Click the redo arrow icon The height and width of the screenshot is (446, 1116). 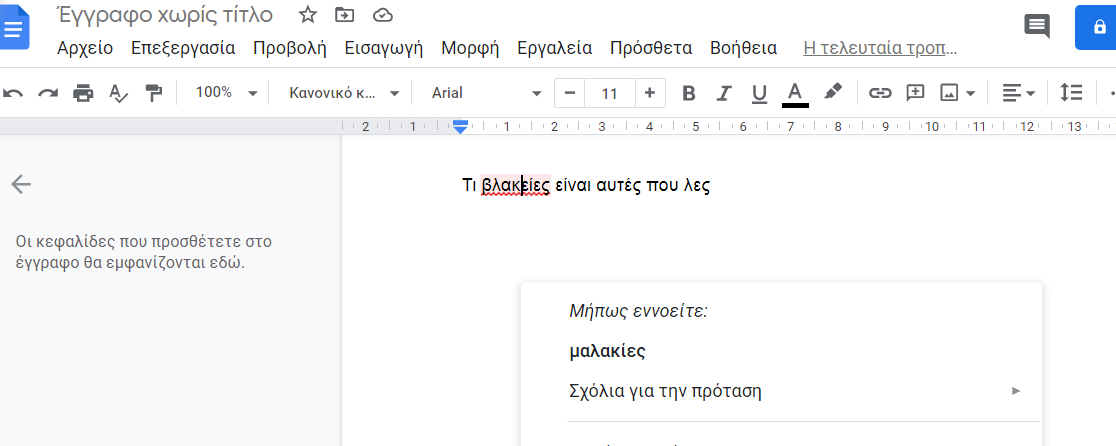pyautogui.click(x=48, y=93)
